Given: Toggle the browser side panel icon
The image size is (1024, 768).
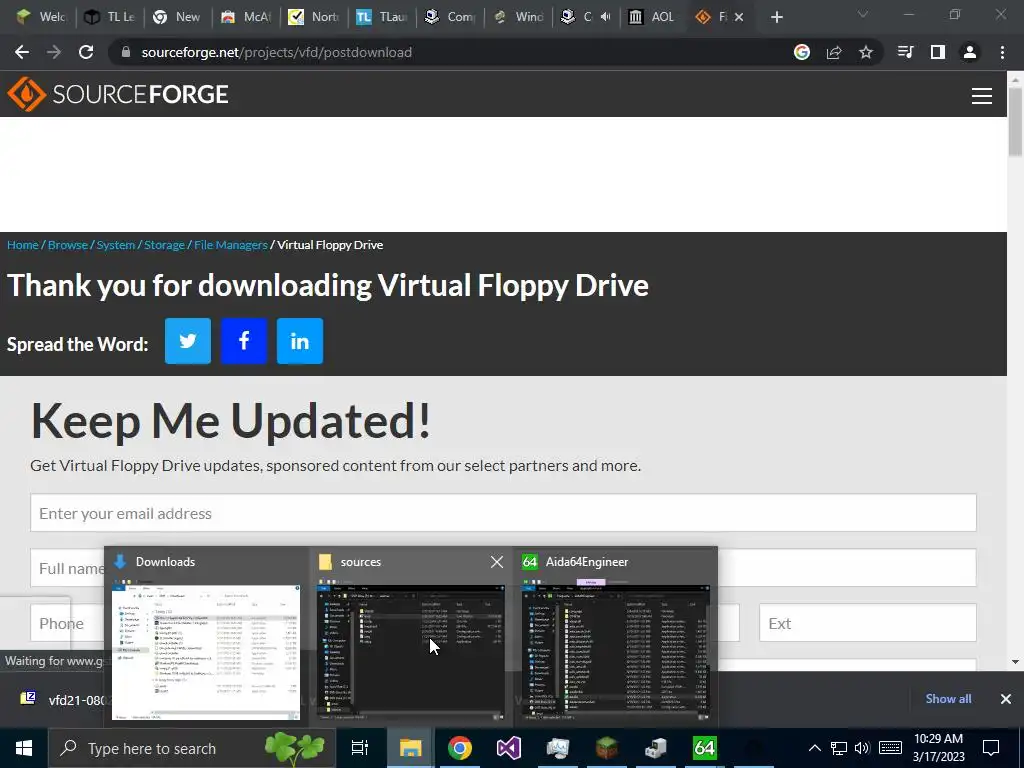Looking at the screenshot, I should click(938, 52).
